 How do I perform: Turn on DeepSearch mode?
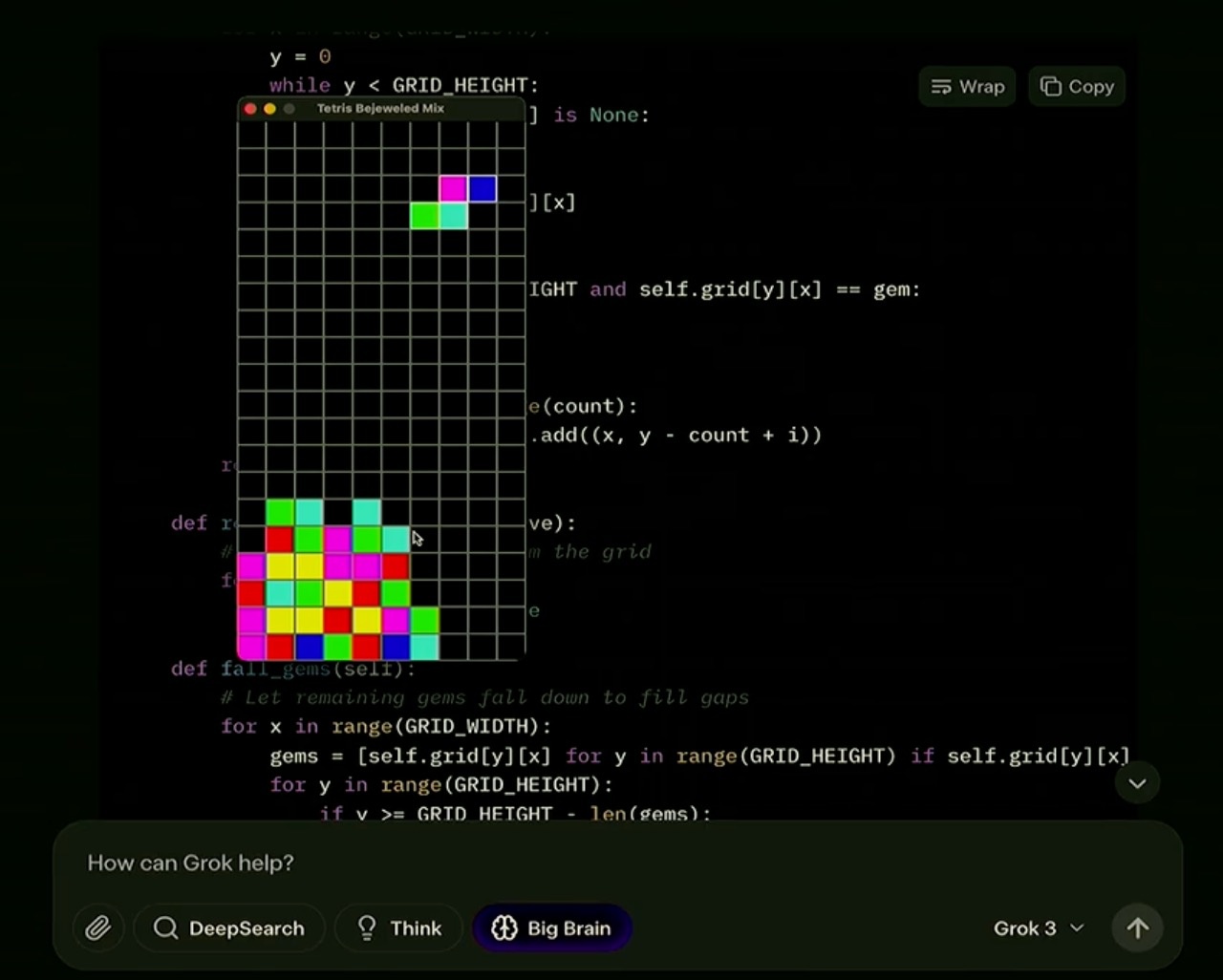click(x=229, y=927)
